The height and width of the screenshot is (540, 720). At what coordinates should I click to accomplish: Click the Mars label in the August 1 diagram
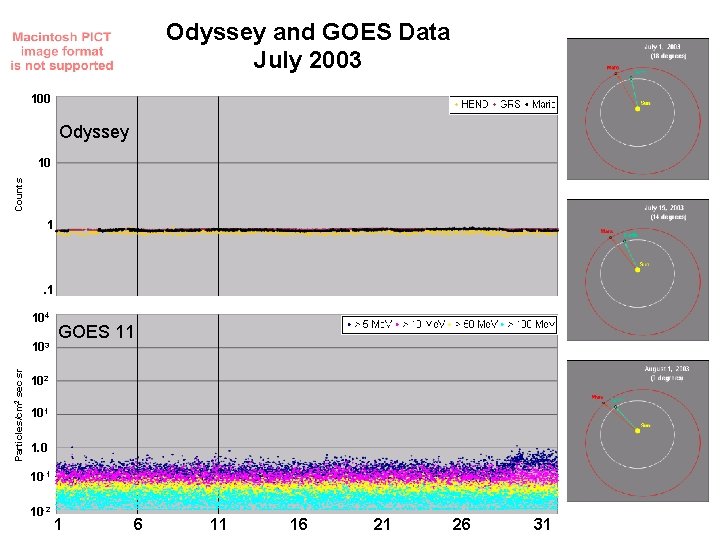[597, 397]
